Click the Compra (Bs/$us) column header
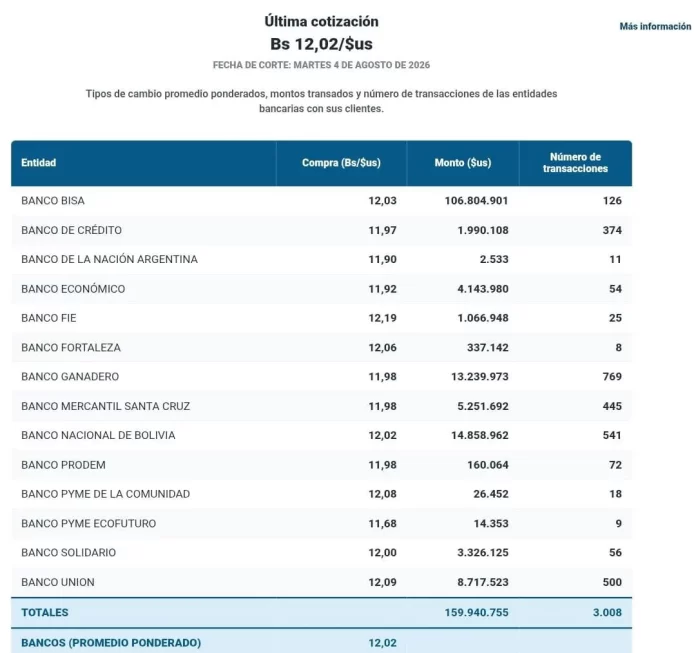 pyautogui.click(x=341, y=163)
